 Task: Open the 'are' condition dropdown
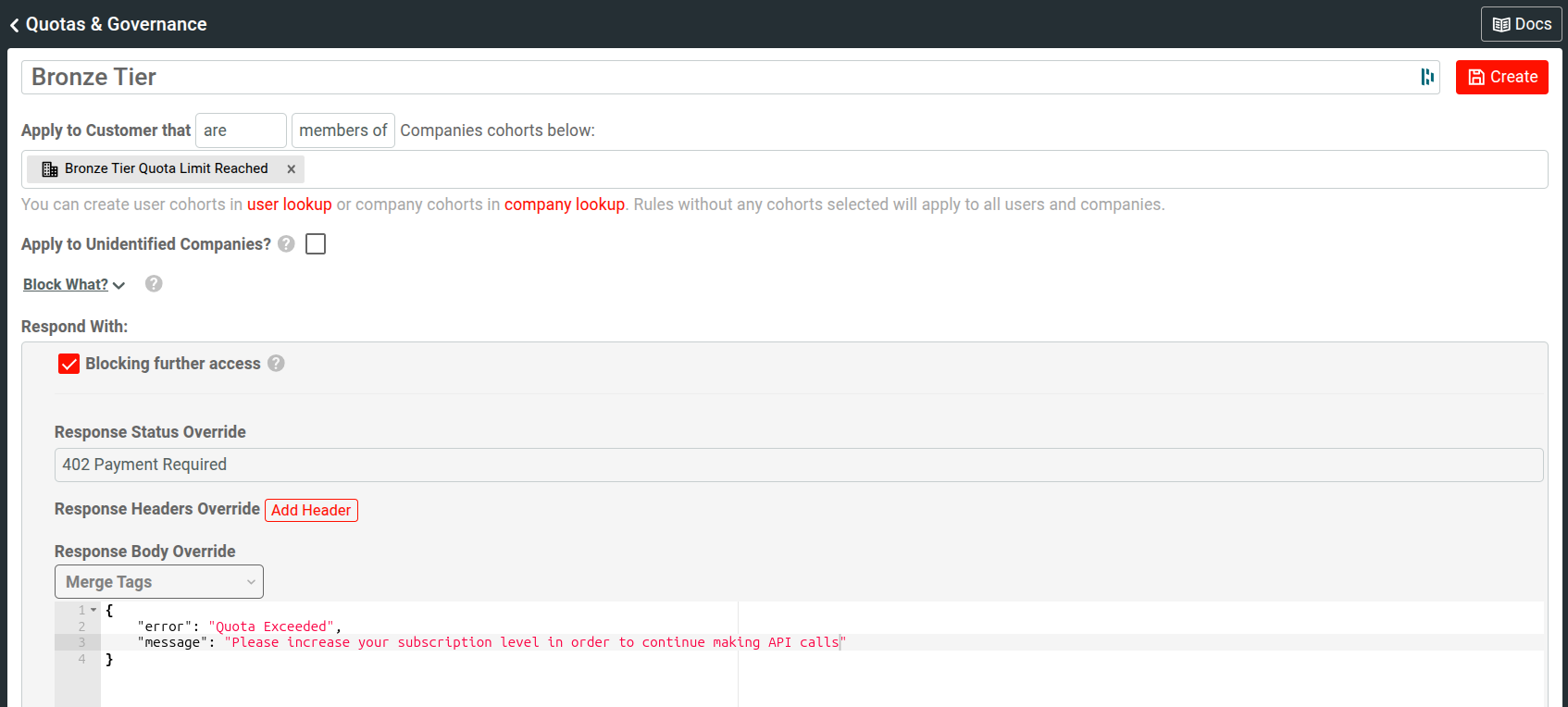[240, 130]
